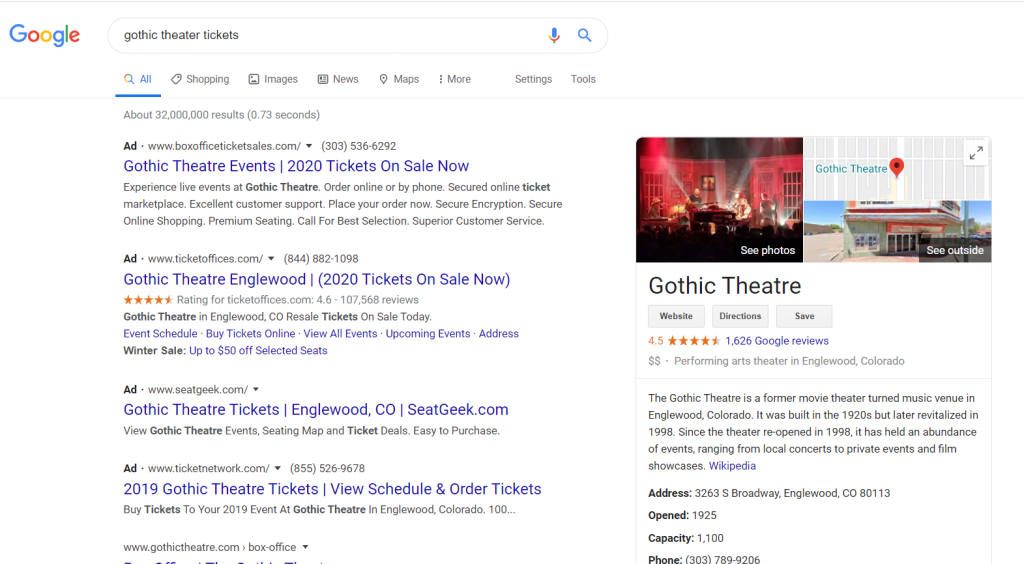The height and width of the screenshot is (564, 1024).
Task: Open the News tab
Action: coord(338,79)
